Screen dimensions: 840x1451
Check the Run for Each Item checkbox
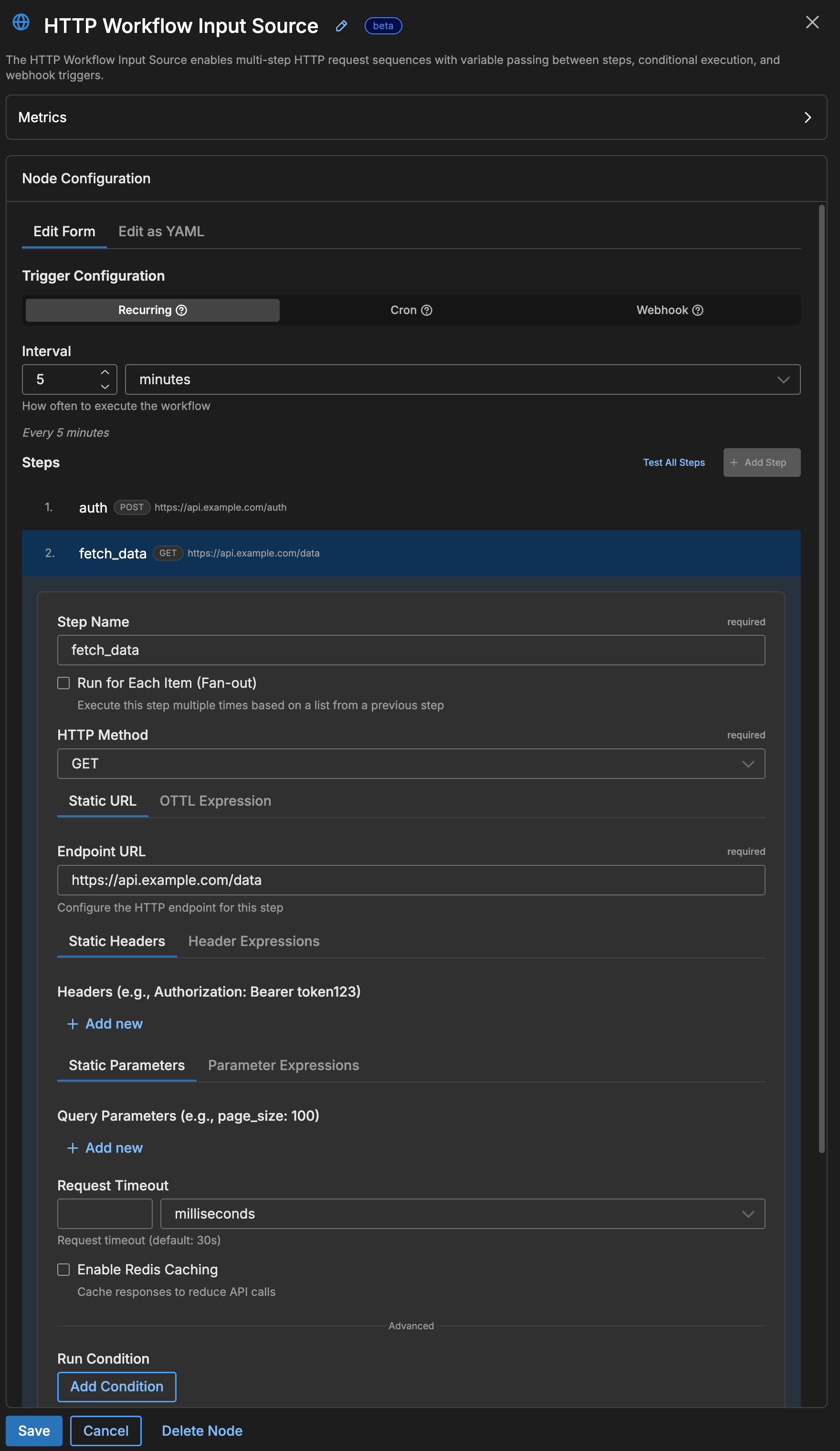pyautogui.click(x=63, y=683)
